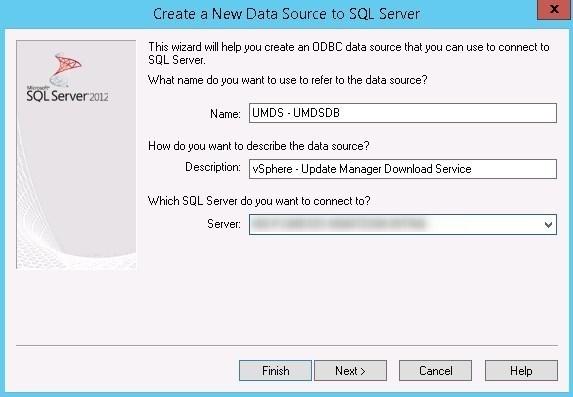The width and height of the screenshot is (573, 397).
Task: Advance with the Next > button
Action: tap(350, 371)
